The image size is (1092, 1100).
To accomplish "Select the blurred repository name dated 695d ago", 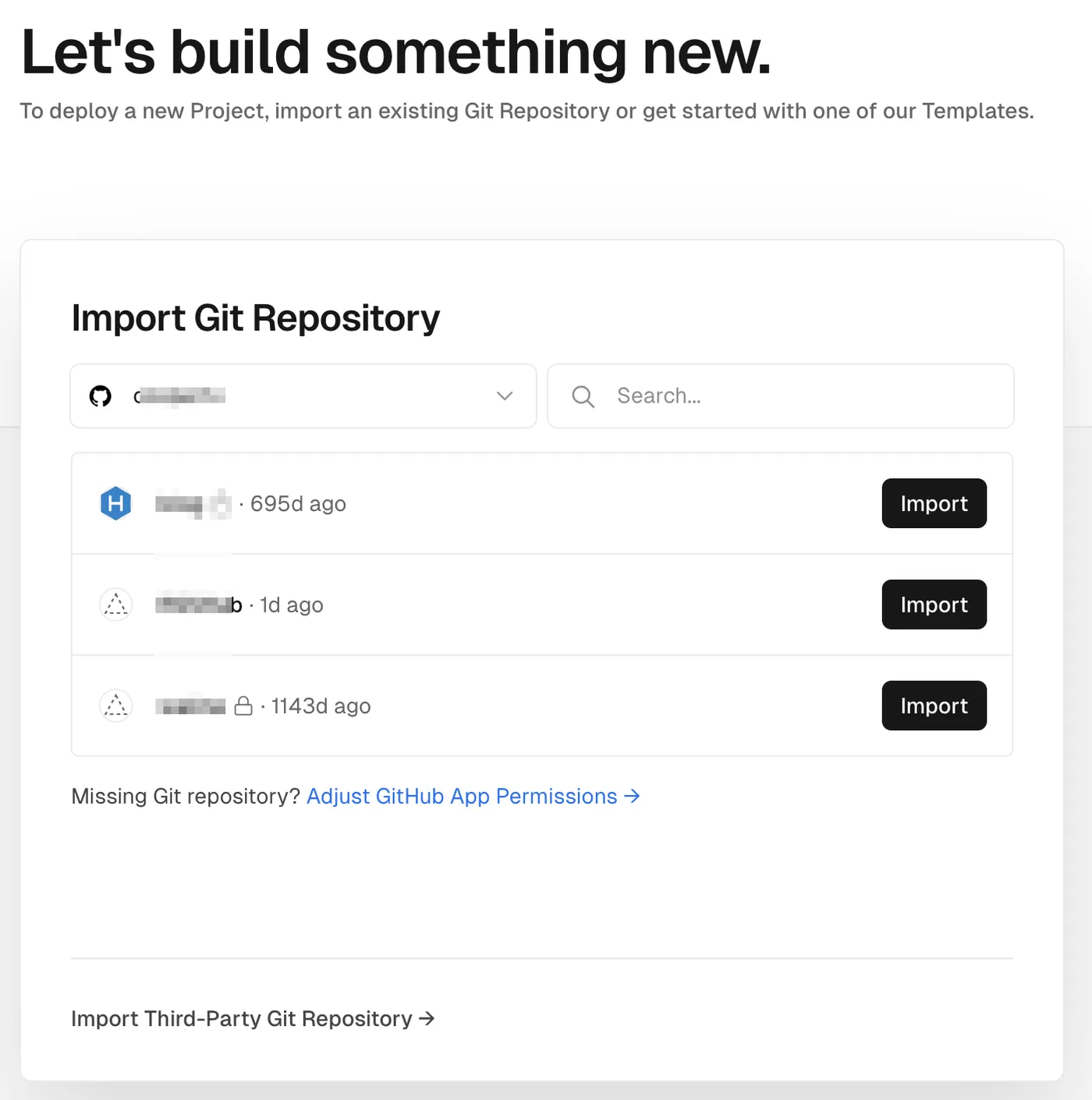I will (193, 504).
